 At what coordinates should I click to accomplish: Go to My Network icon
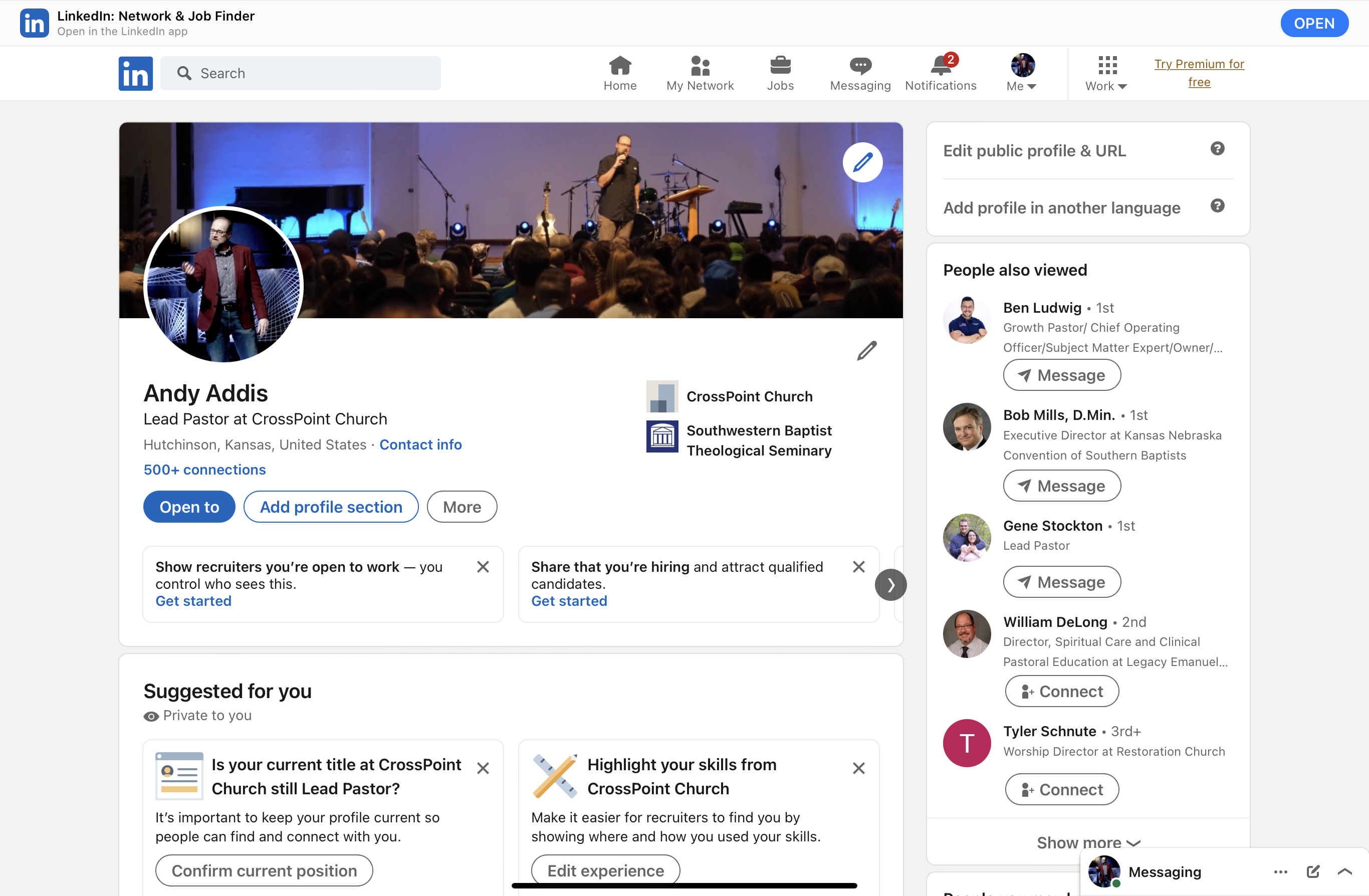coord(700,66)
